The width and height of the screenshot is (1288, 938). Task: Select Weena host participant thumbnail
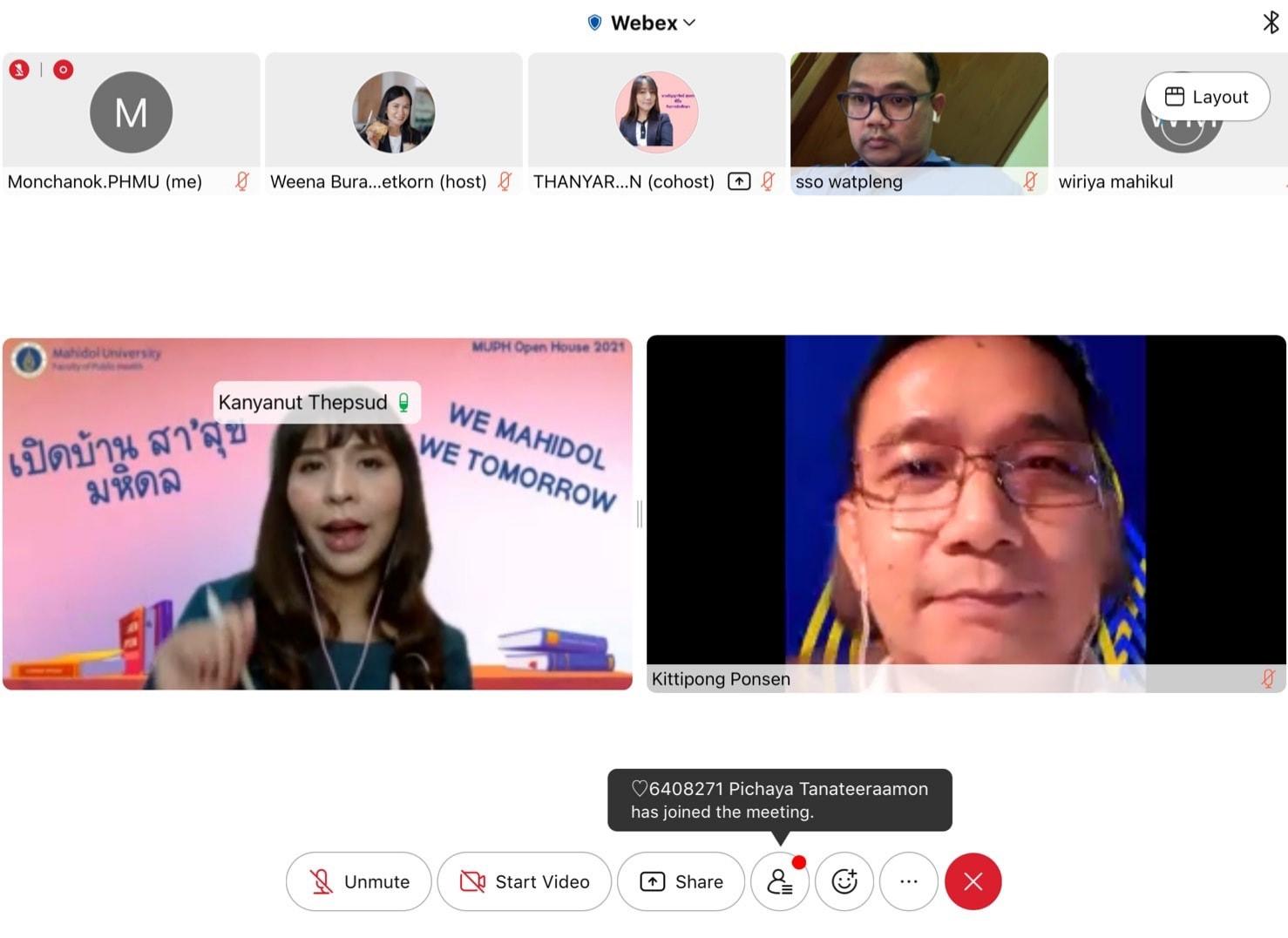click(x=394, y=123)
